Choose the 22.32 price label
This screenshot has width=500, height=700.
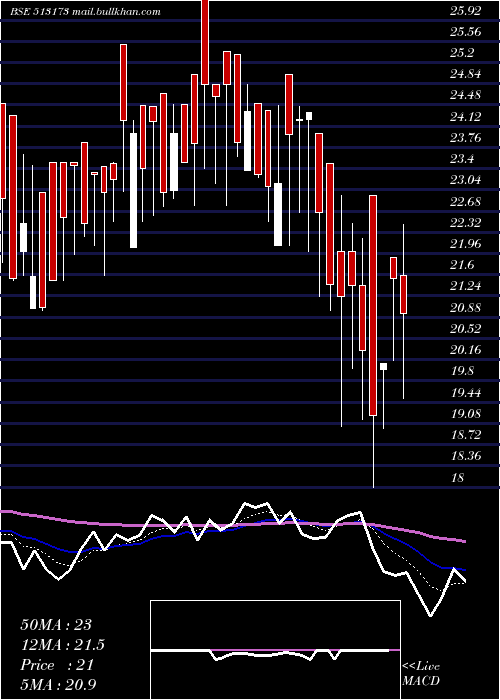point(465,223)
